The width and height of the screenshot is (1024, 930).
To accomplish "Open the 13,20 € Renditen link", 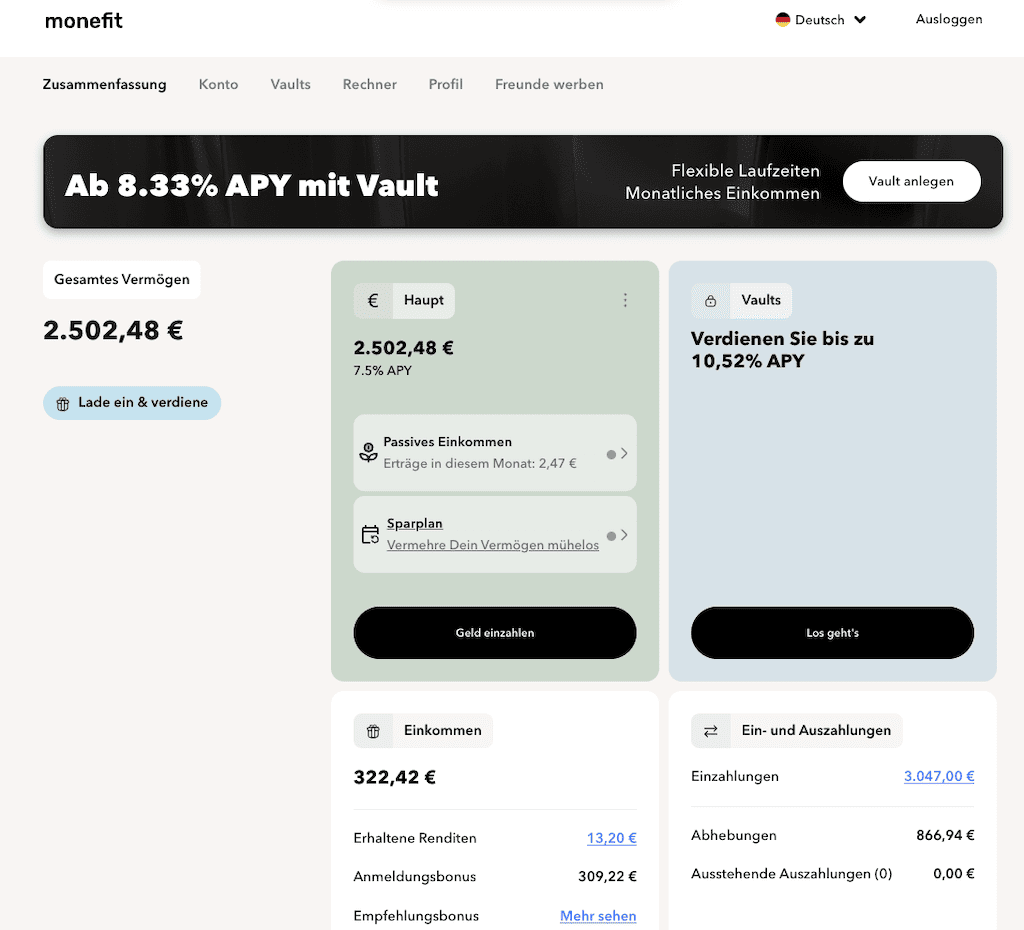I will [611, 838].
